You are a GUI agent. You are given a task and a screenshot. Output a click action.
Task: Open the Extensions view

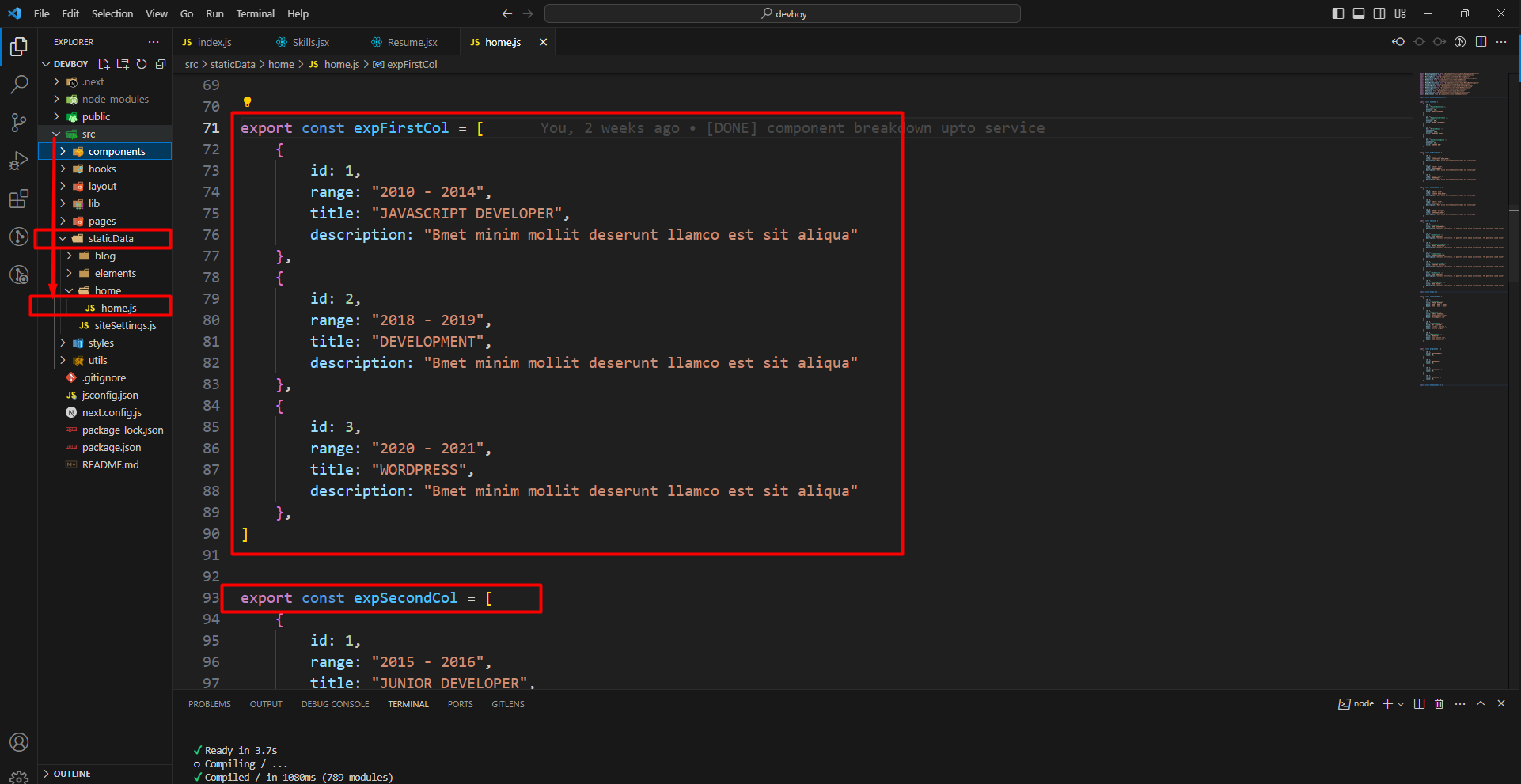pos(19,199)
